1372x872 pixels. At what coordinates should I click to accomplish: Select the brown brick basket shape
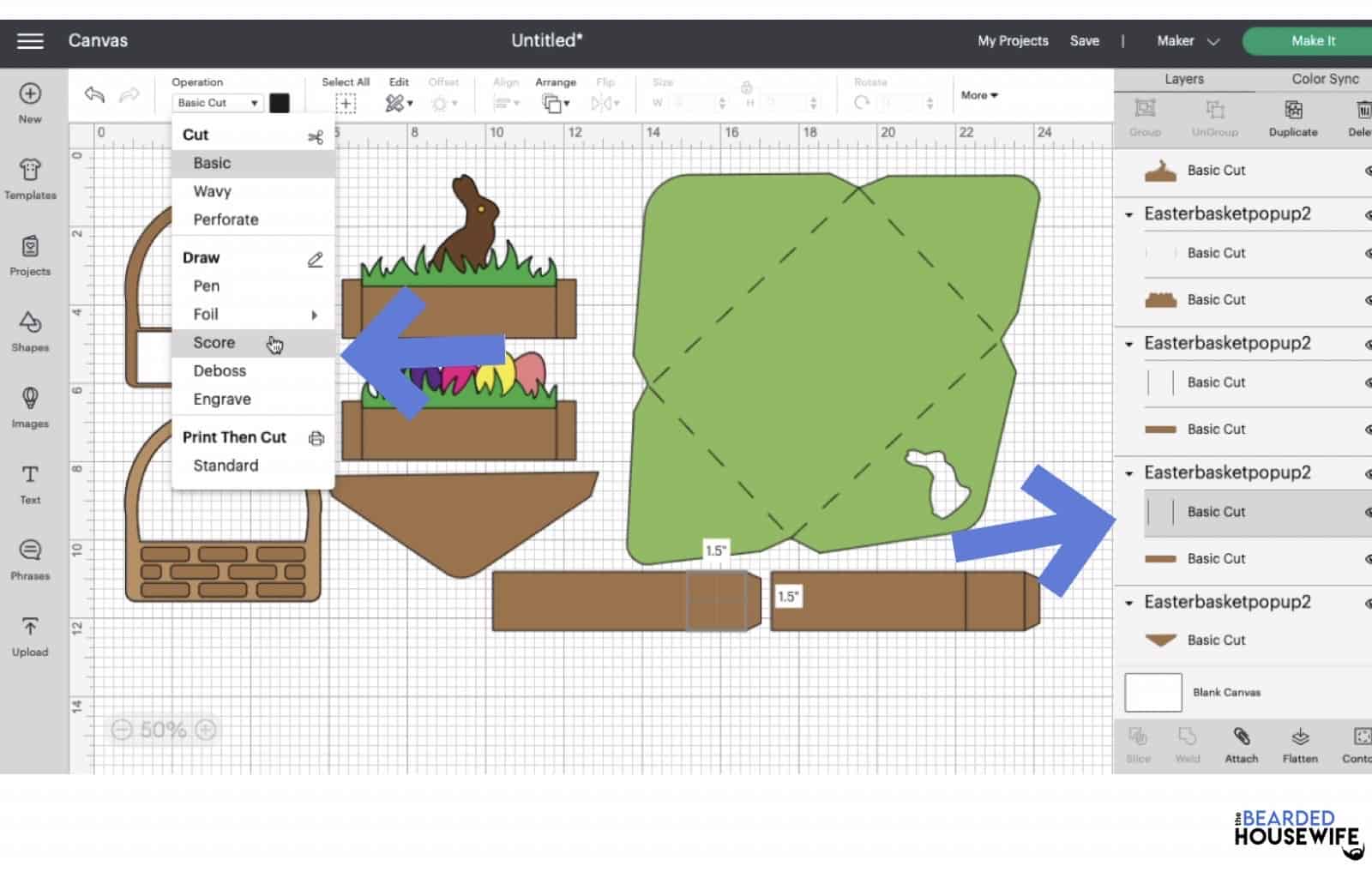(x=223, y=510)
